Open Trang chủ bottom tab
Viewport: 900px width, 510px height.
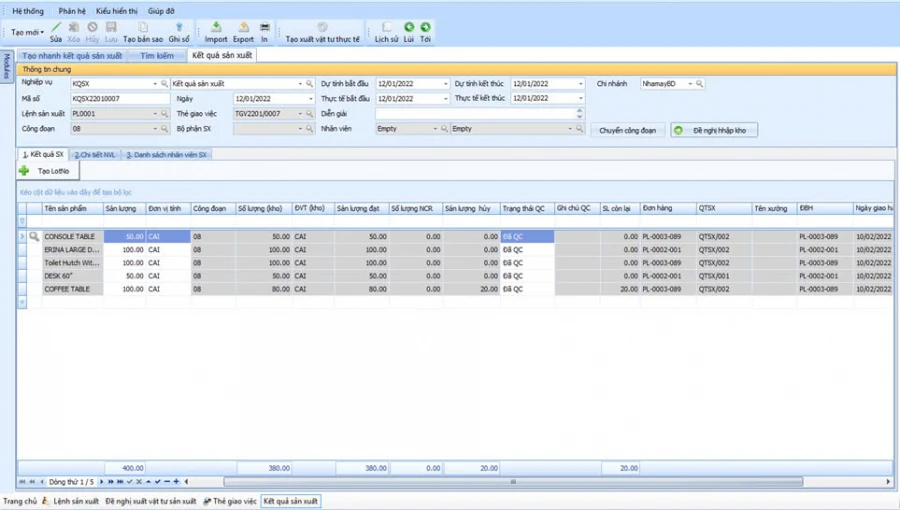(20, 501)
